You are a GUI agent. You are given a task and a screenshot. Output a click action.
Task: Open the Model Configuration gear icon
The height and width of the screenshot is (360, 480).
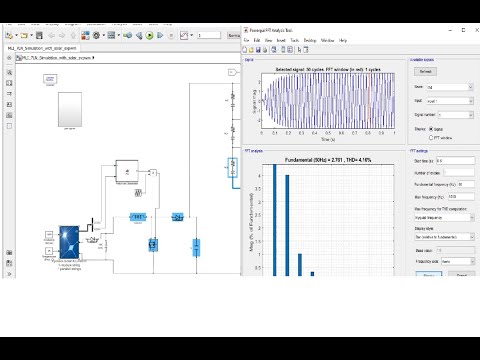[96, 35]
